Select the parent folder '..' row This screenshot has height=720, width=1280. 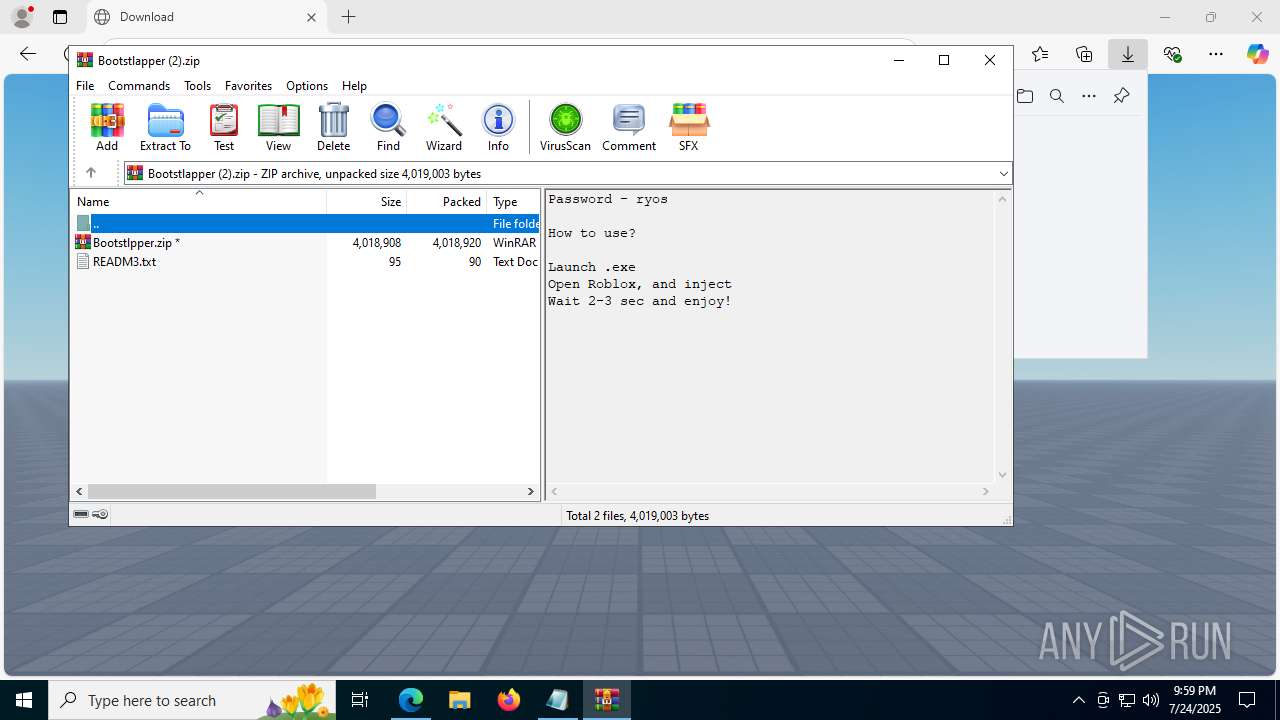(306, 224)
